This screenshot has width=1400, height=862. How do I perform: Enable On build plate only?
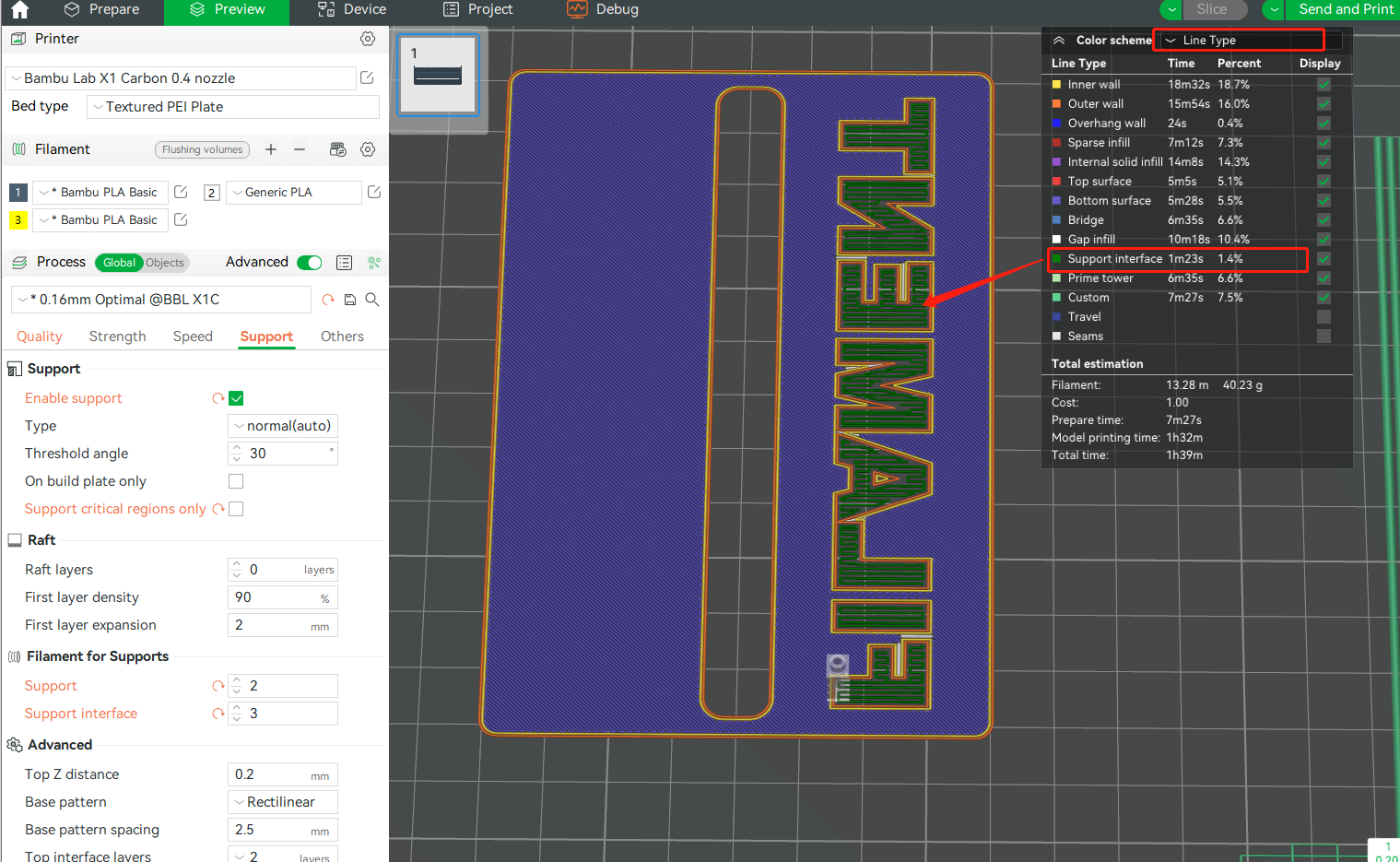pyautogui.click(x=236, y=480)
